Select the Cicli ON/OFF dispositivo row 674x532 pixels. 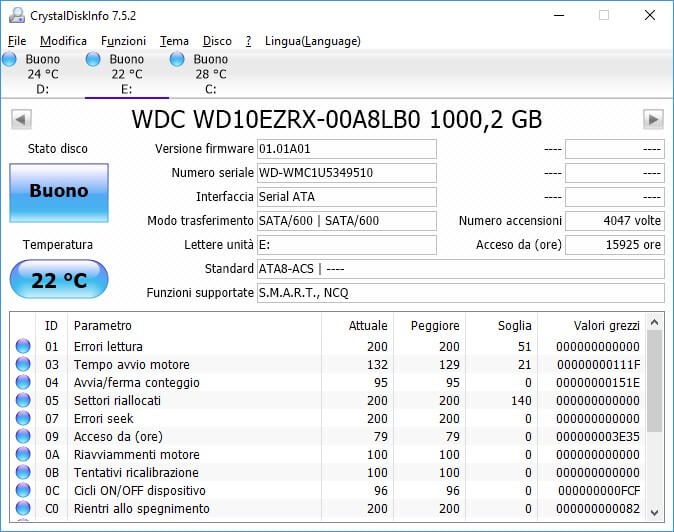pyautogui.click(x=328, y=491)
